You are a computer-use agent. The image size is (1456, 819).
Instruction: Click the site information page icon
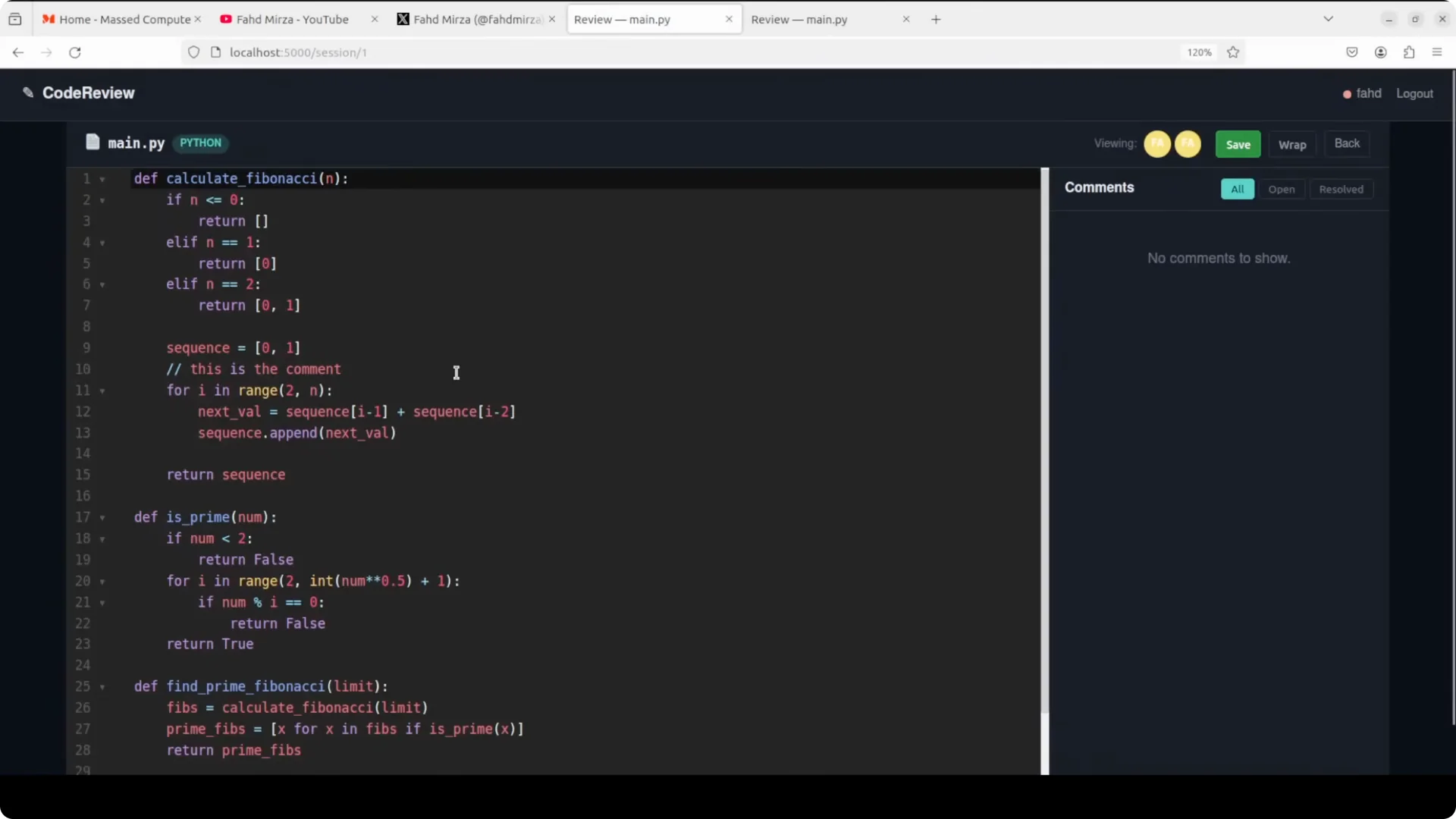click(x=215, y=52)
